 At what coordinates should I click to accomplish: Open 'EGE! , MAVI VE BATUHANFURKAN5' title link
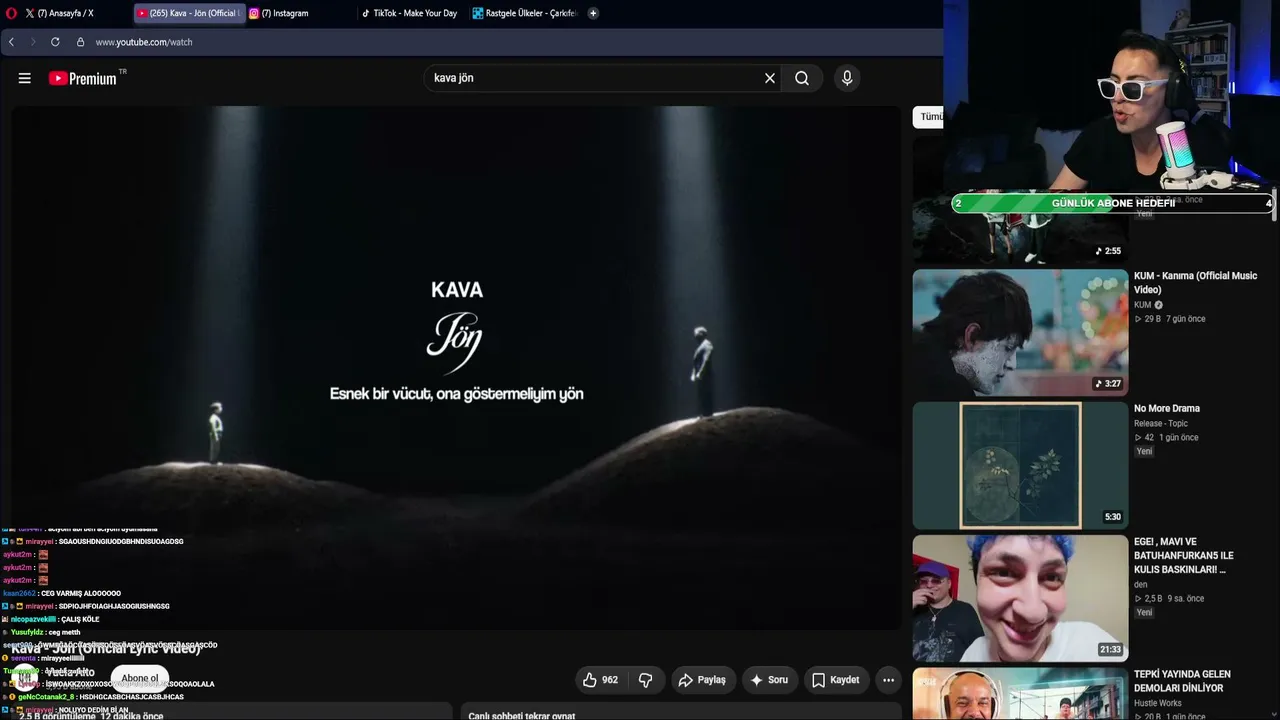coord(1184,556)
